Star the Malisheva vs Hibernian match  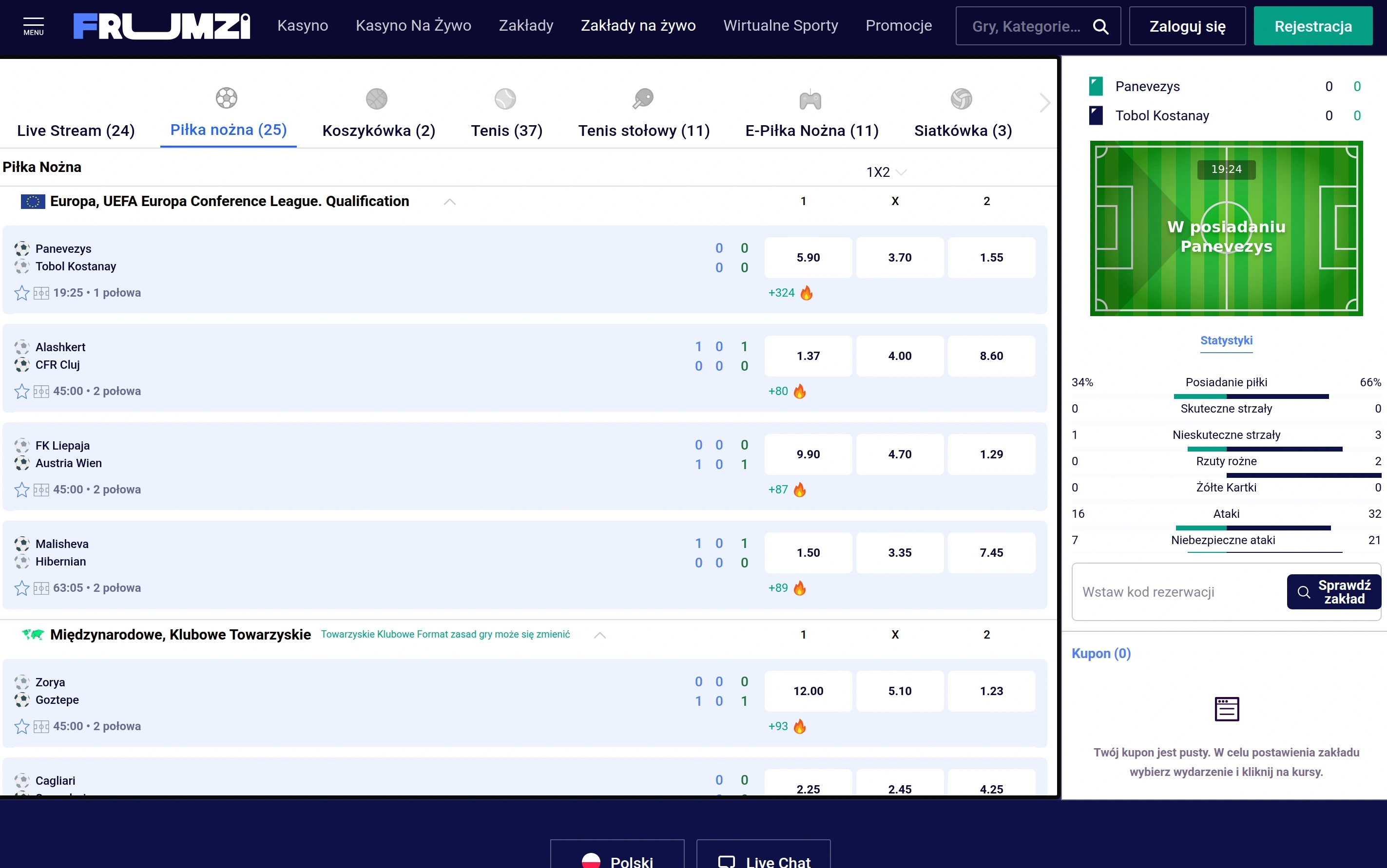tap(22, 588)
